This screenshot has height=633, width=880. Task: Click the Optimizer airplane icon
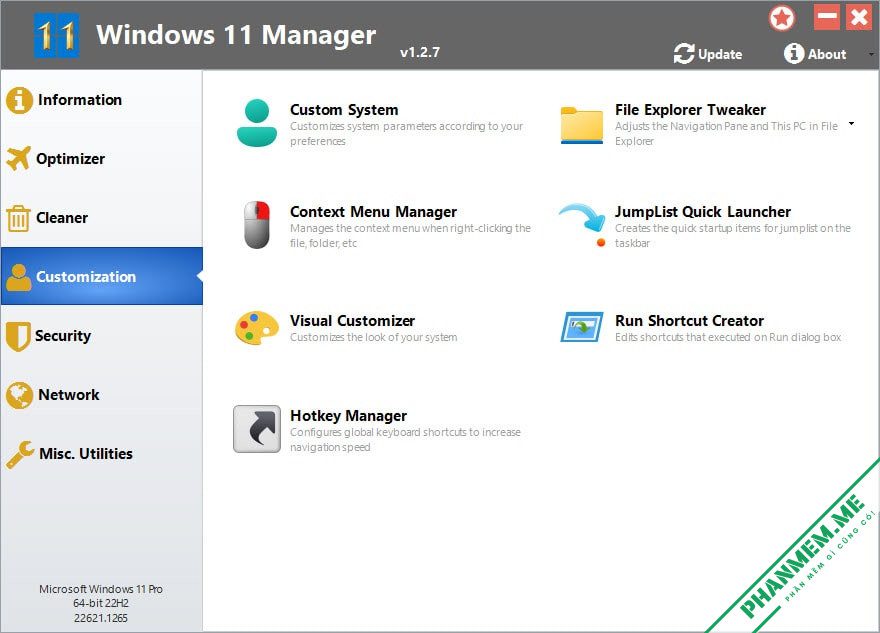pos(19,158)
